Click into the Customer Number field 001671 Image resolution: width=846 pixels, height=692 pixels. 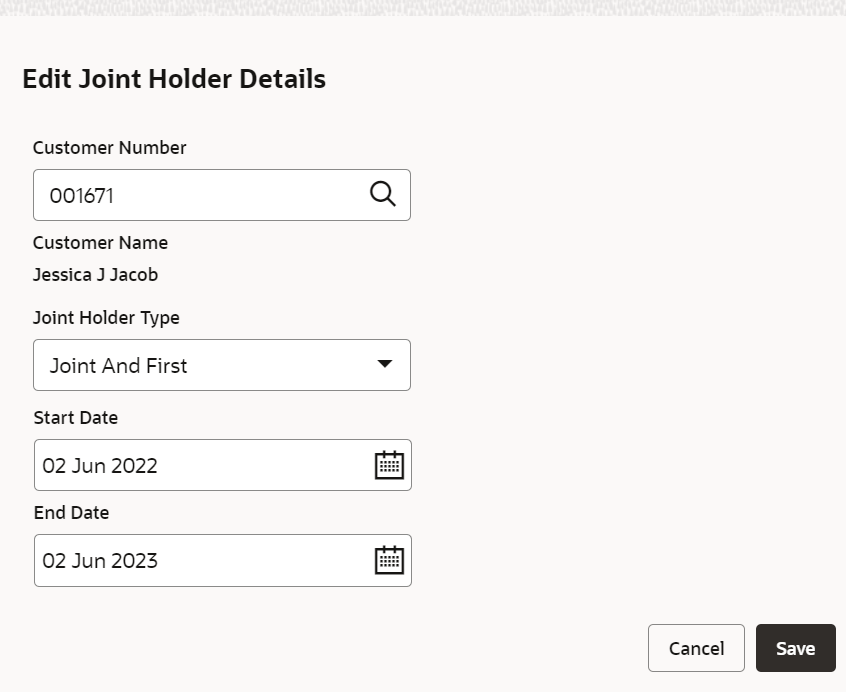[x=222, y=195]
